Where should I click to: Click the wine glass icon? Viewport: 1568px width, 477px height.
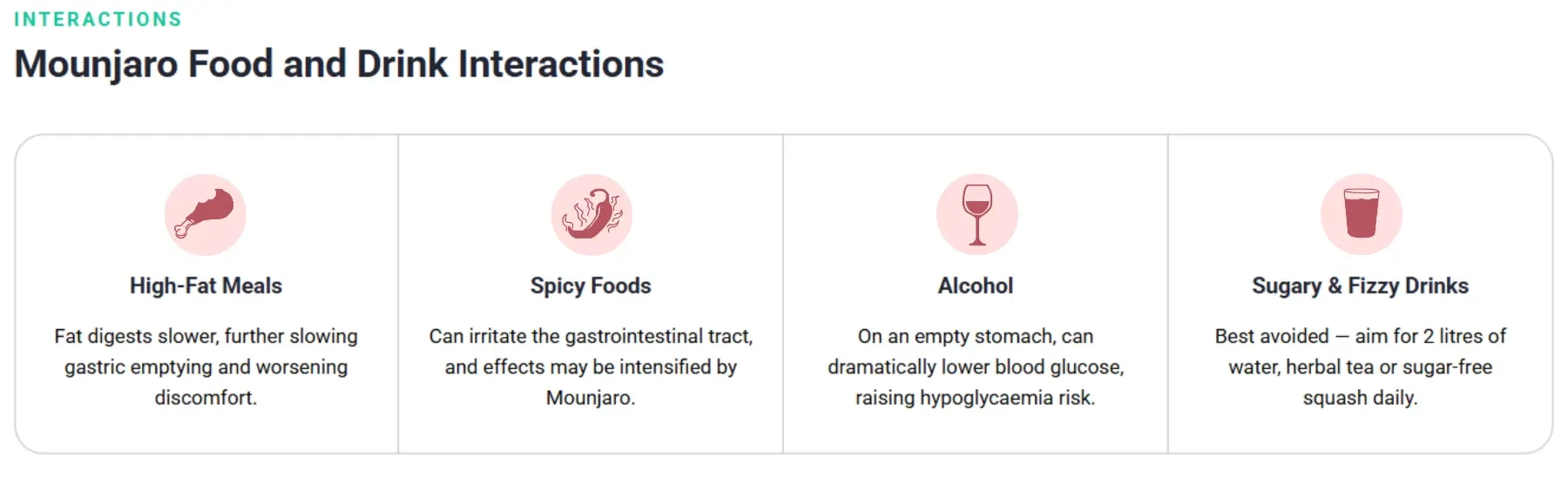click(x=977, y=215)
